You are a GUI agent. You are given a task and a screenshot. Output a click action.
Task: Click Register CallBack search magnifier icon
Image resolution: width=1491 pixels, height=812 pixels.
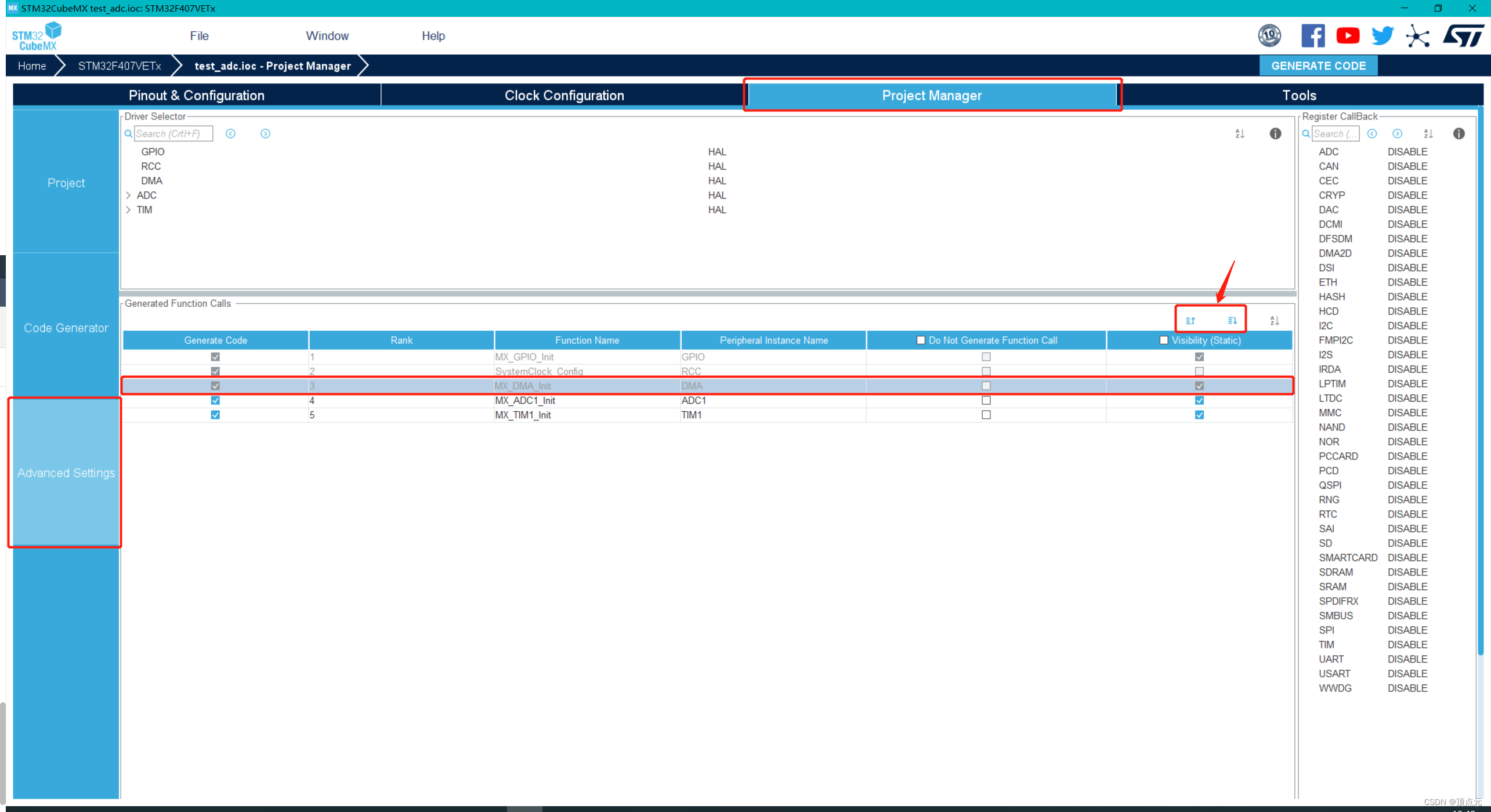tap(1306, 134)
